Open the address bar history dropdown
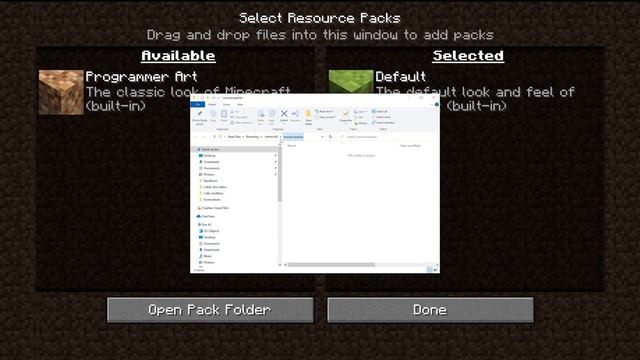The height and width of the screenshot is (360, 640). (322, 137)
